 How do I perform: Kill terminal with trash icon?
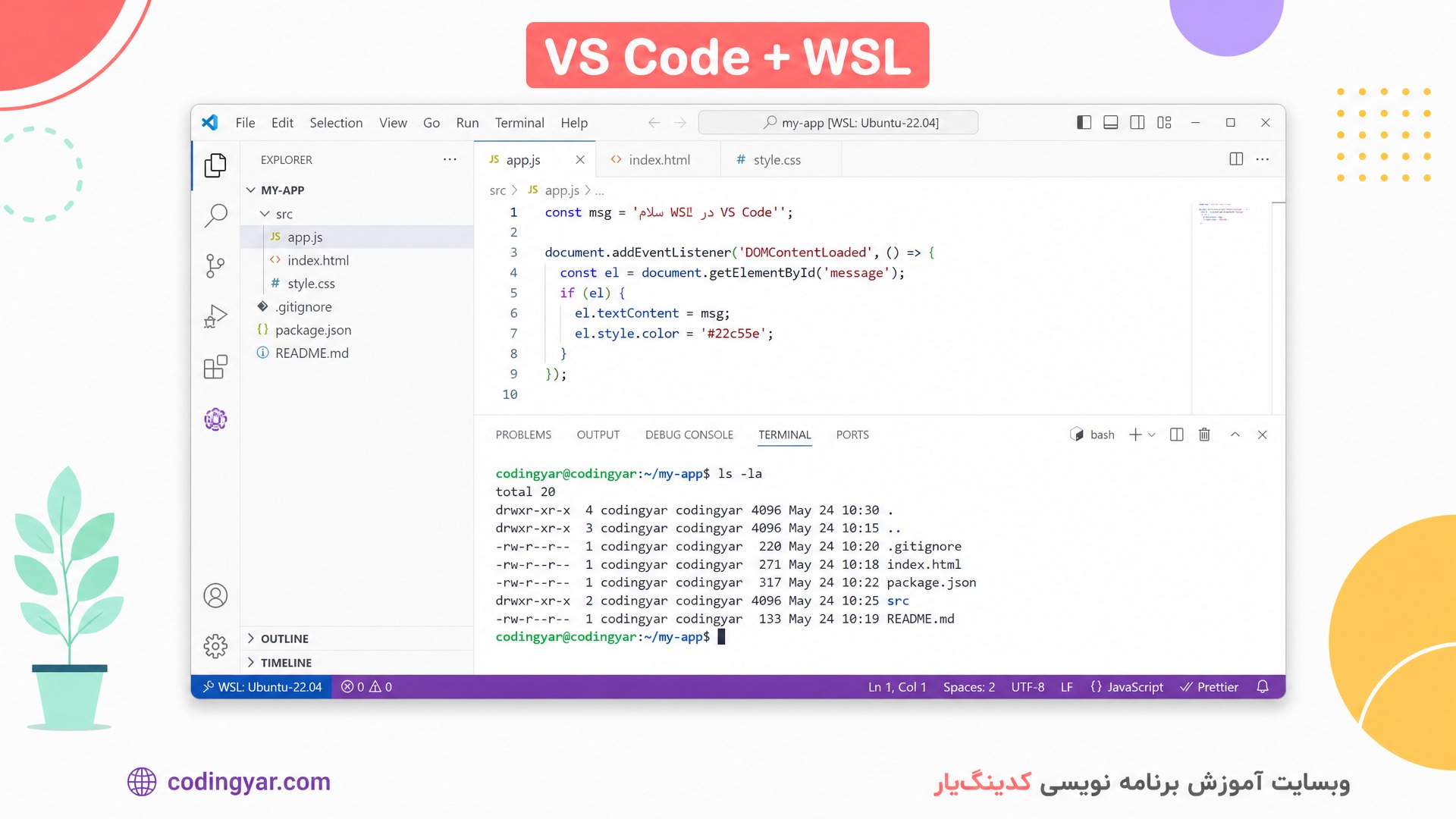[1204, 435]
